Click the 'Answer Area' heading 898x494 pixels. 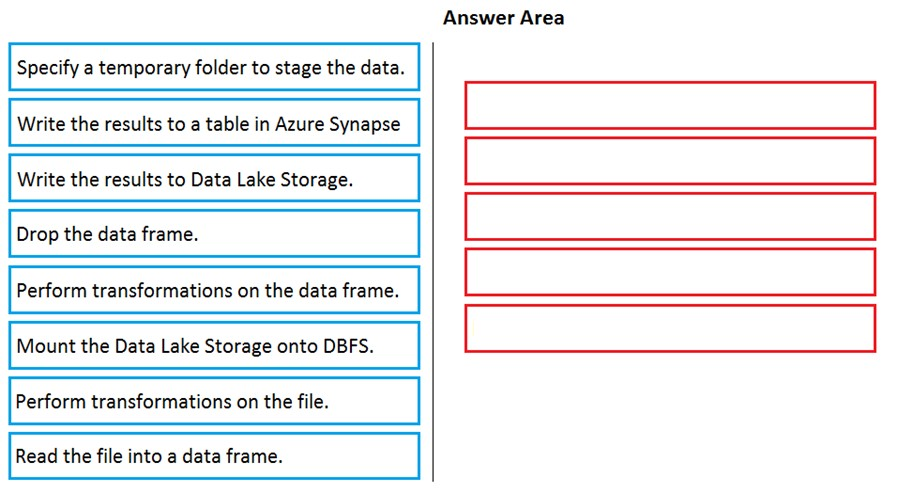coord(503,18)
